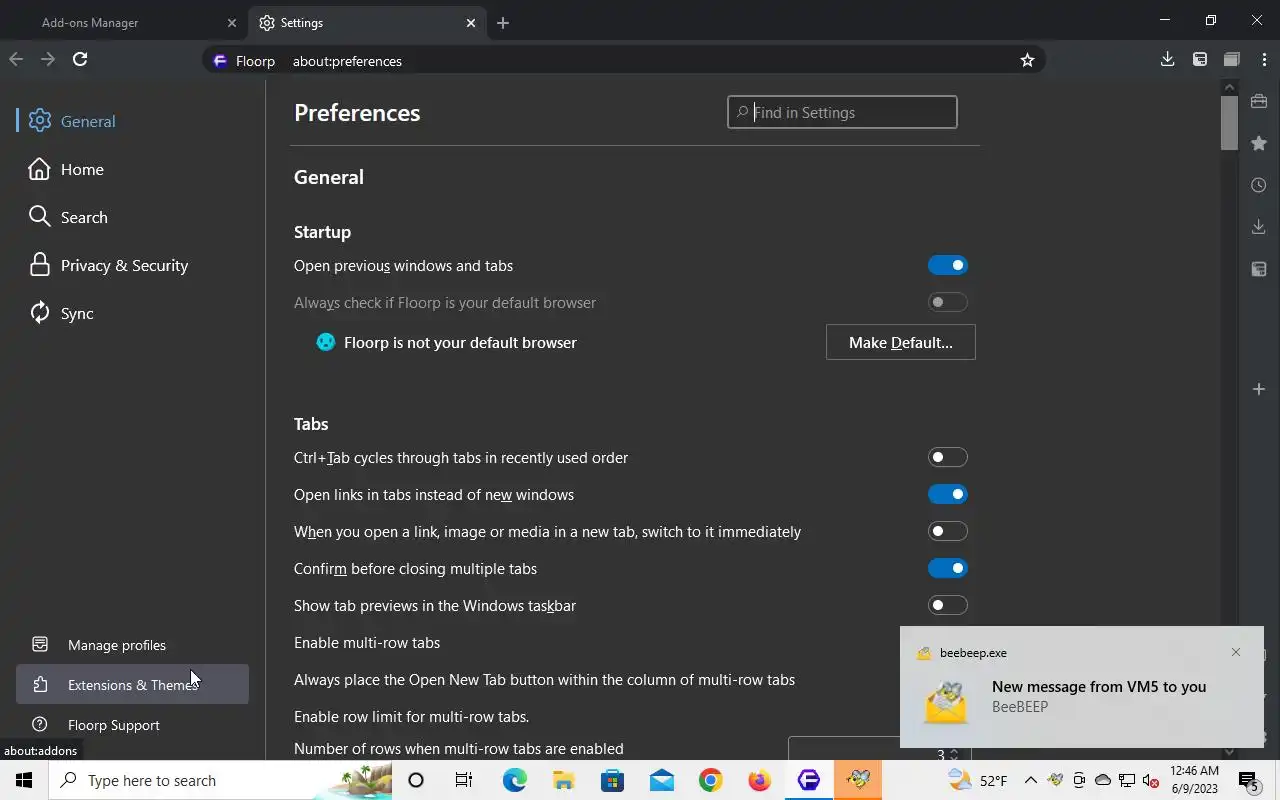
Task: Open downloads panel in right sidebar
Action: [x=1259, y=227]
